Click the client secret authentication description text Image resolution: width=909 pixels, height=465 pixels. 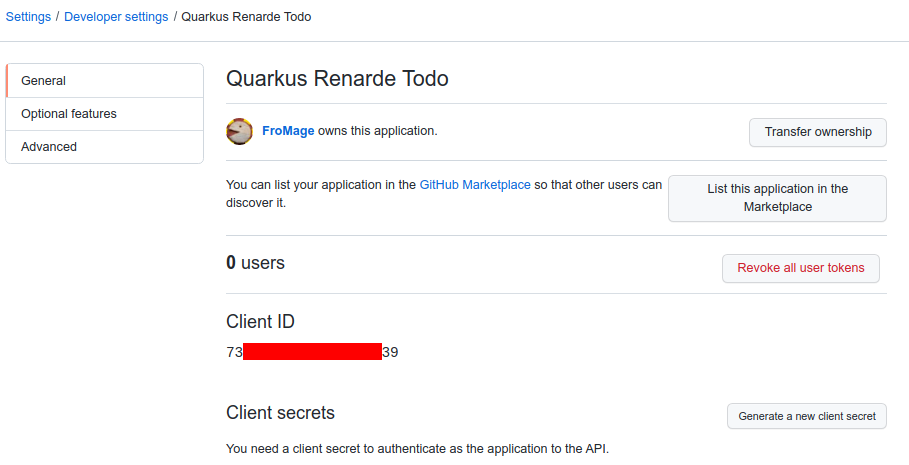point(417,448)
